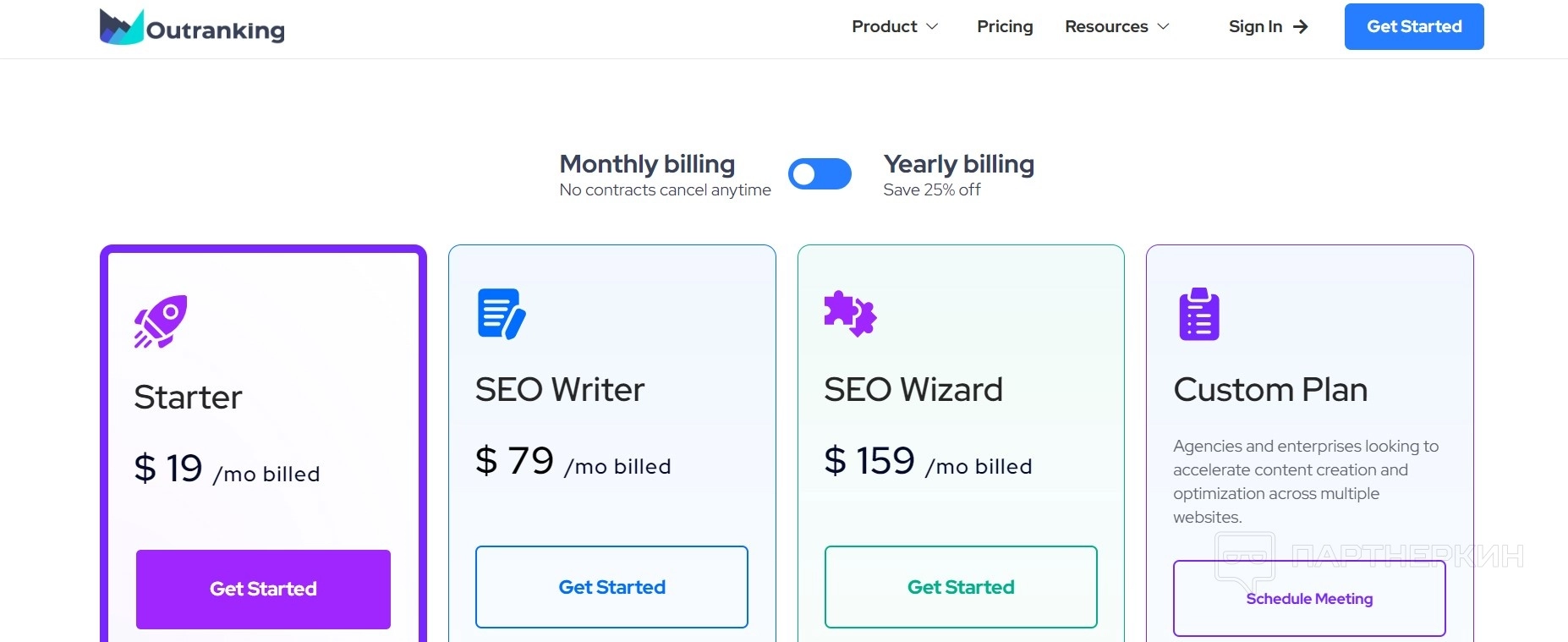Click the document pencil icon for SEO Writer
Image resolution: width=1568 pixels, height=642 pixels.
click(502, 314)
